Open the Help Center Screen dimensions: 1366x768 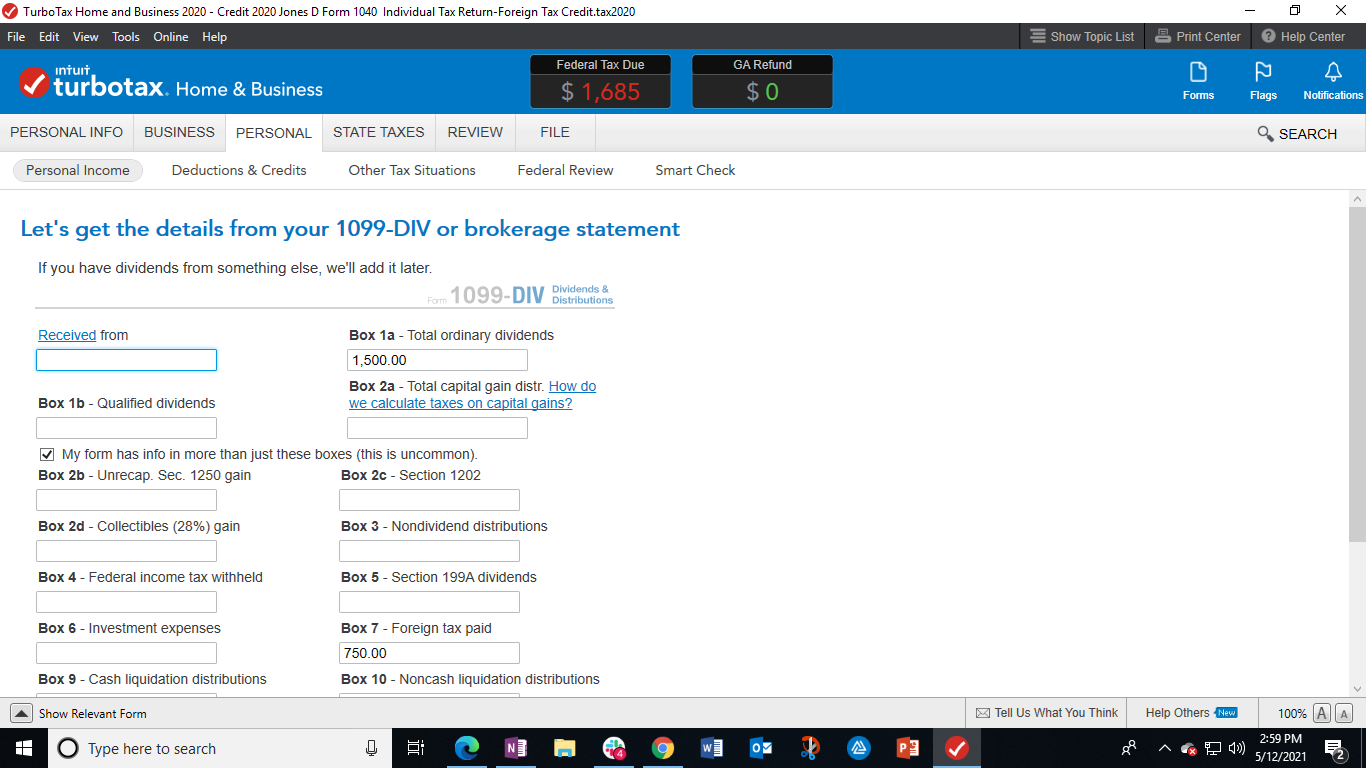point(1303,36)
